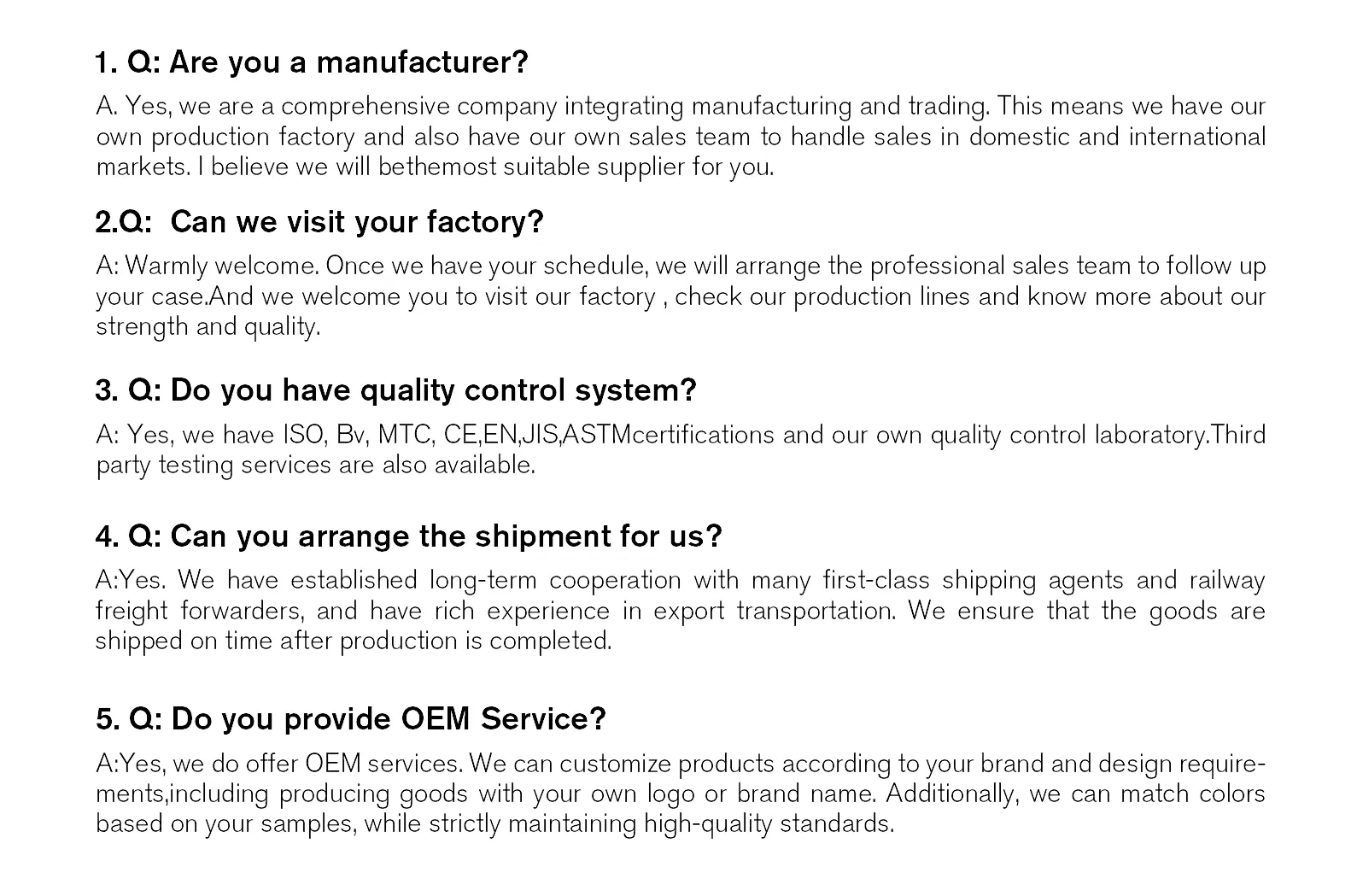
Task: Click "ISO" in the certifications answer
Action: pyautogui.click(x=302, y=435)
